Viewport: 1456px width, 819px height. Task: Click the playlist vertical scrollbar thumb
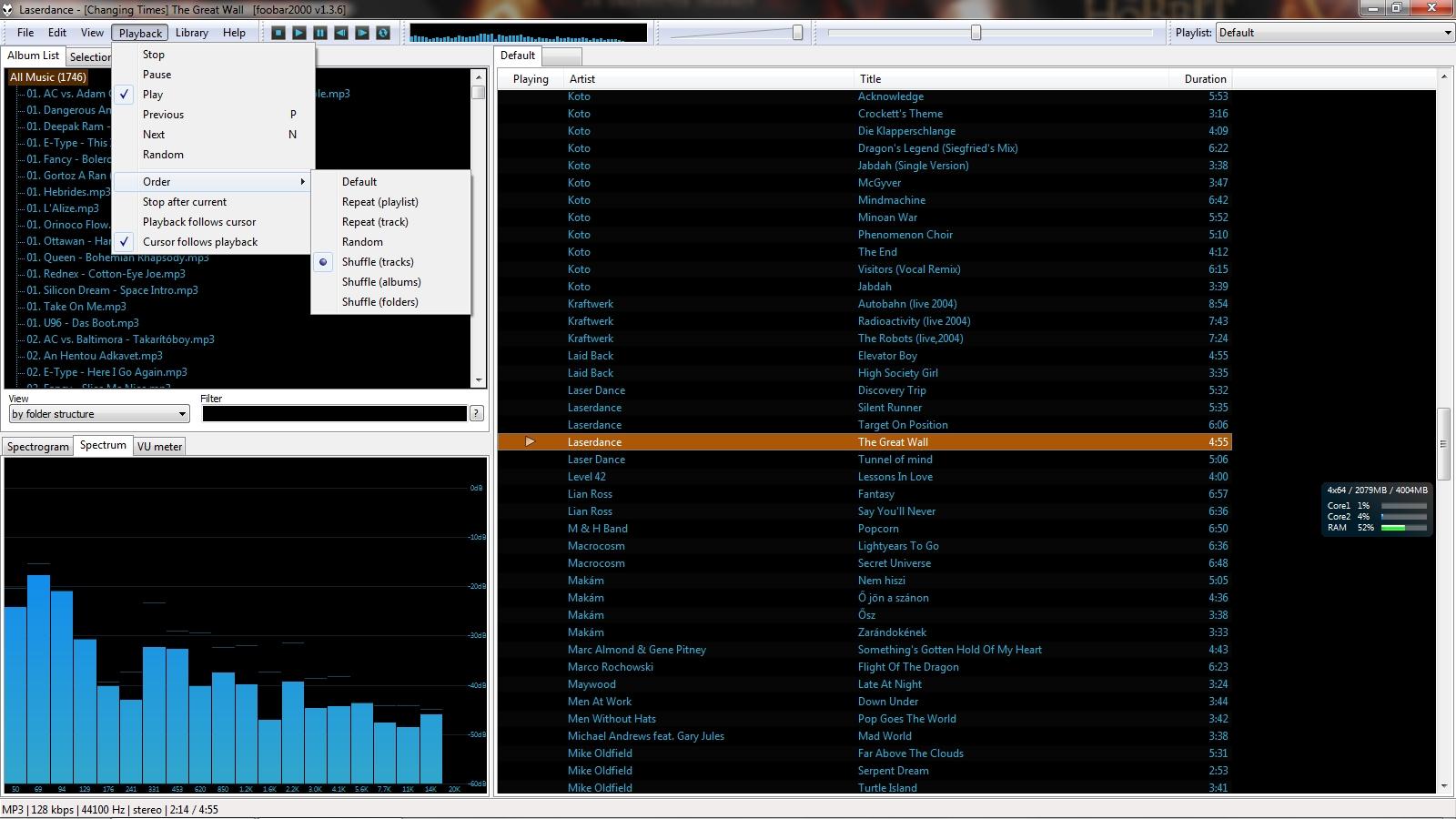1443,444
